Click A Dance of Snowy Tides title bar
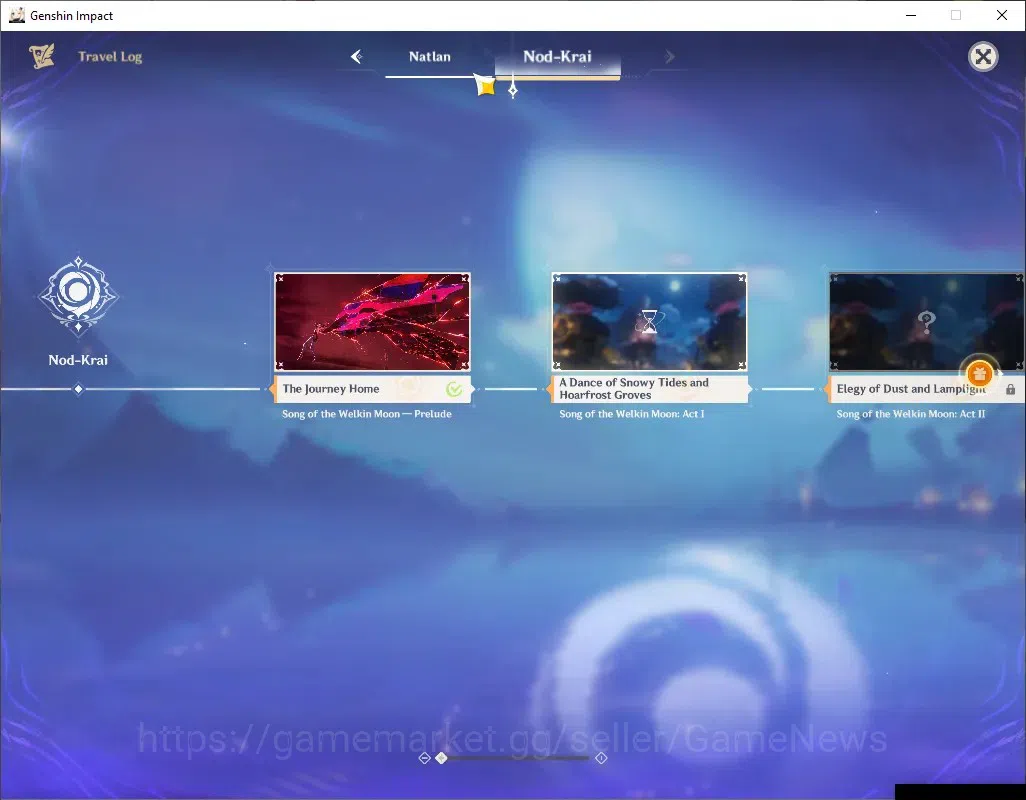This screenshot has width=1026, height=800. (649, 389)
